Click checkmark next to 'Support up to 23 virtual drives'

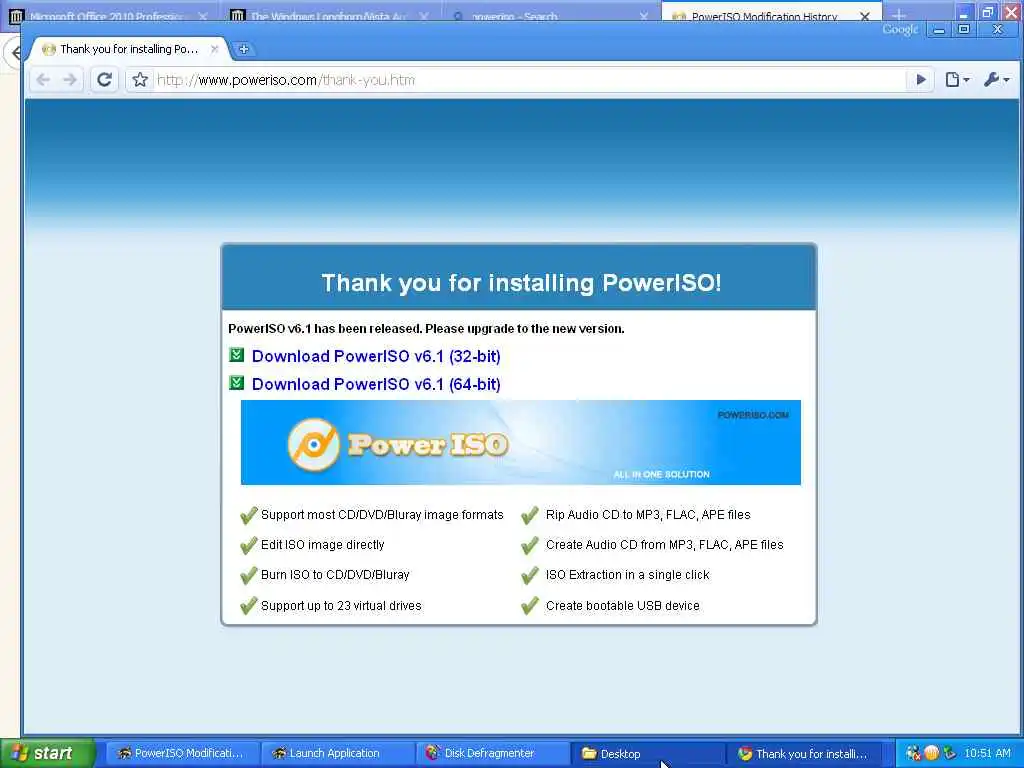click(x=249, y=606)
